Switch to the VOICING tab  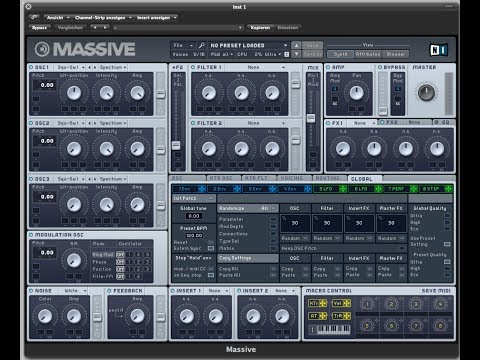click(x=294, y=179)
